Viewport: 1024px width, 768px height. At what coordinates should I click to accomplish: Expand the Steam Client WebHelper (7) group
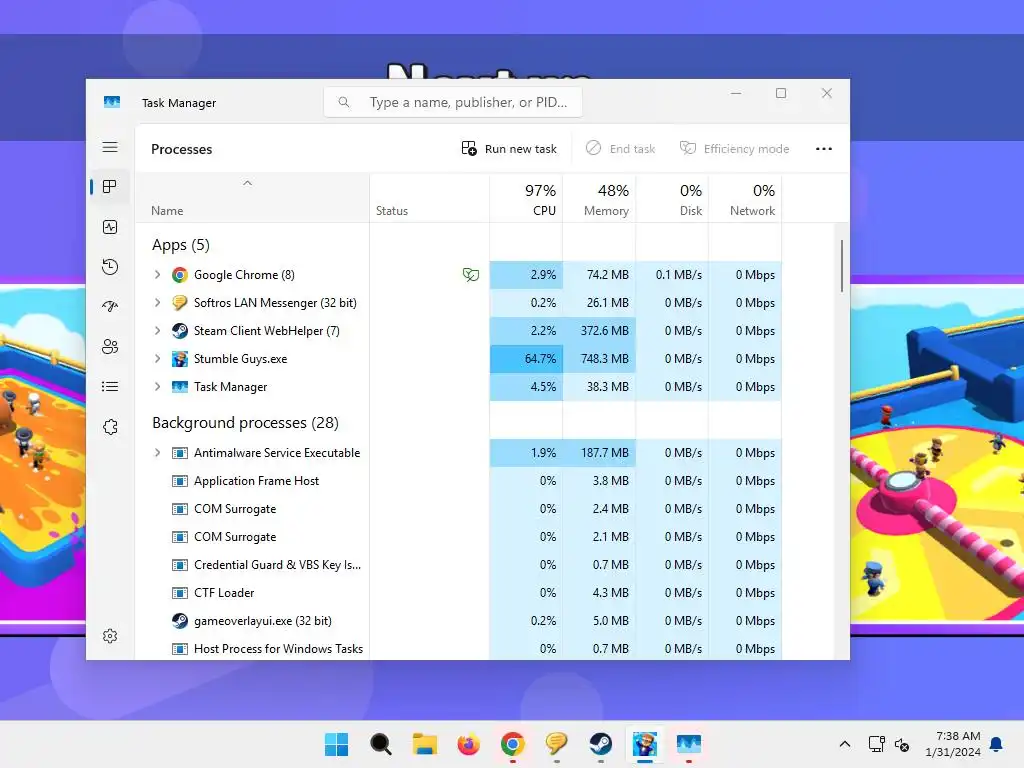pos(157,331)
